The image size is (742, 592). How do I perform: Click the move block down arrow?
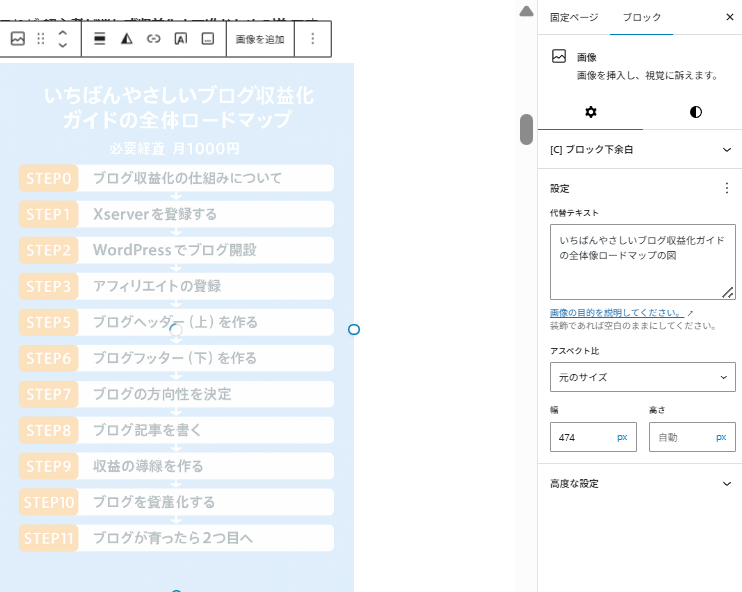[x=62, y=46]
